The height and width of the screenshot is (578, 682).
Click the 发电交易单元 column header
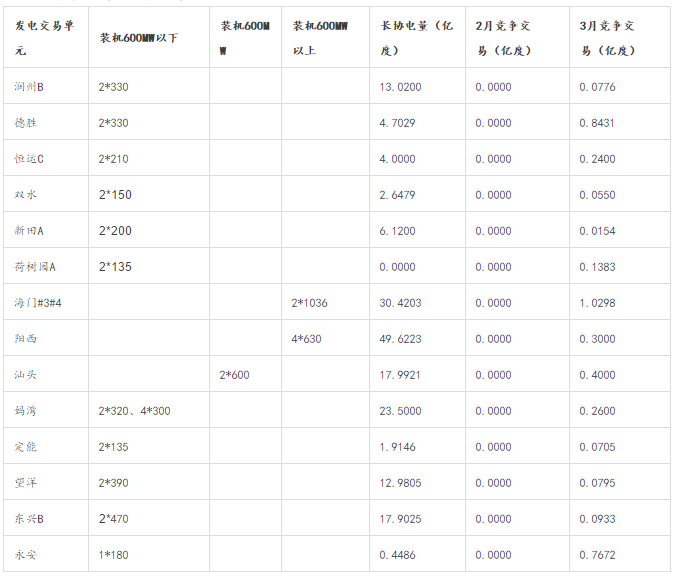45,37
